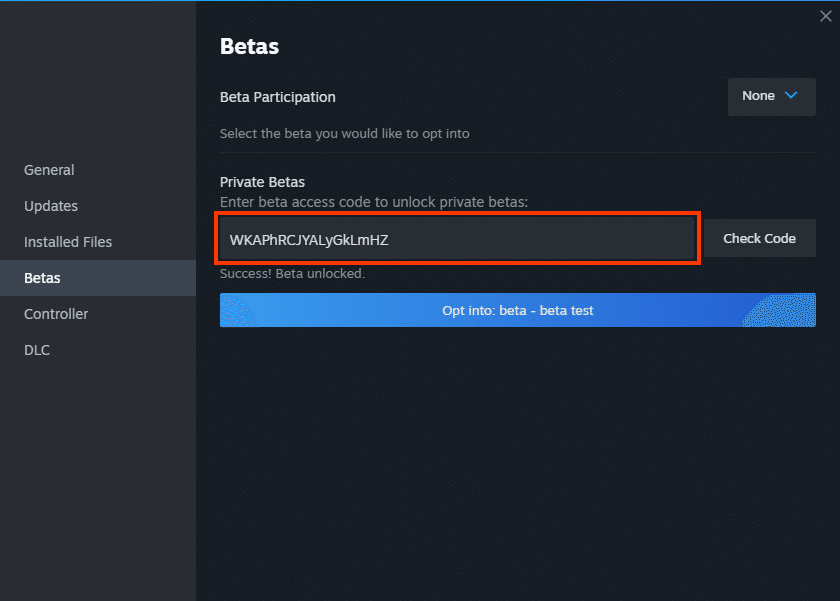The height and width of the screenshot is (601, 840).
Task: Click Opt into: beta - beta test
Action: (x=518, y=310)
